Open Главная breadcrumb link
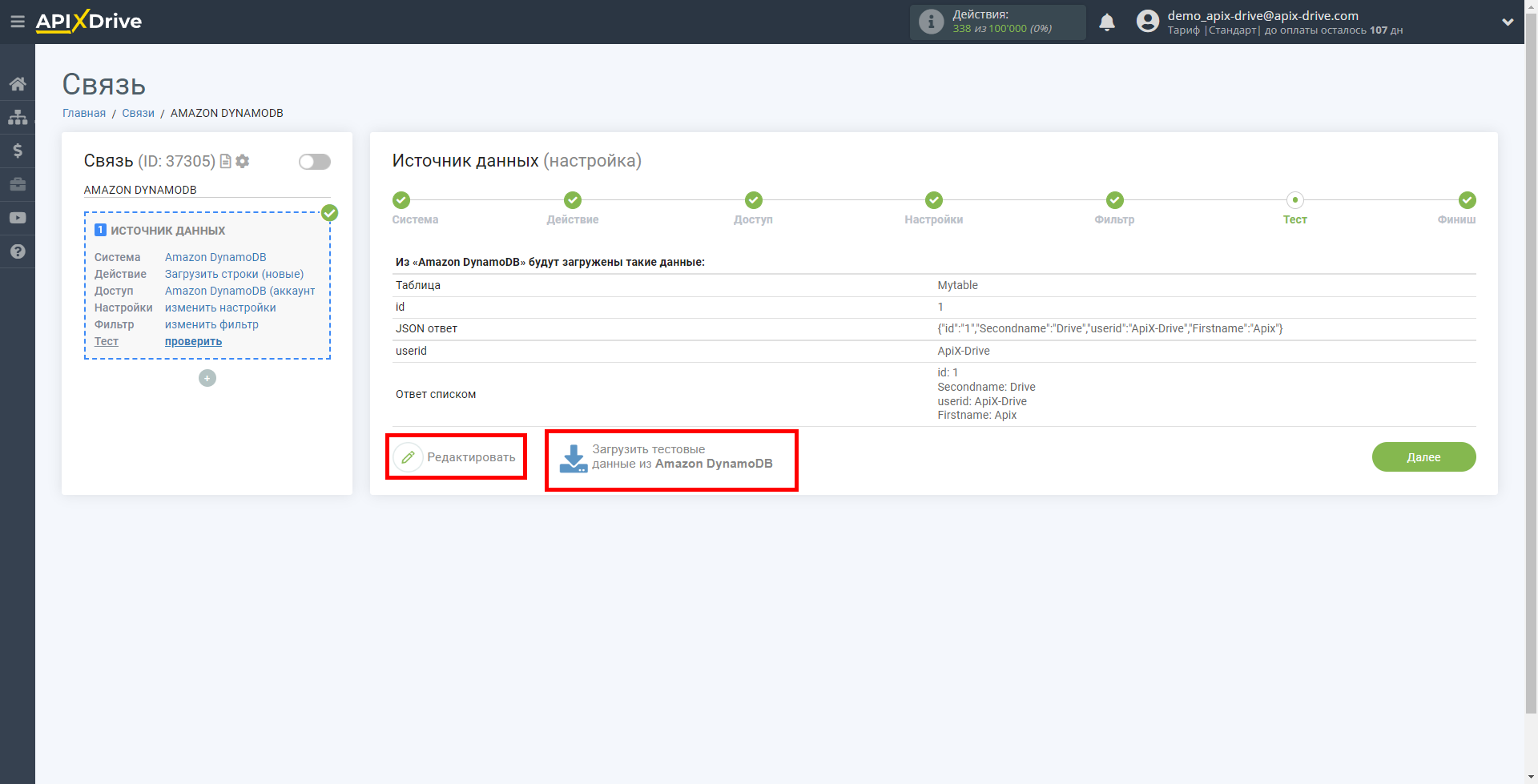This screenshot has height=784, width=1538. 84,113
